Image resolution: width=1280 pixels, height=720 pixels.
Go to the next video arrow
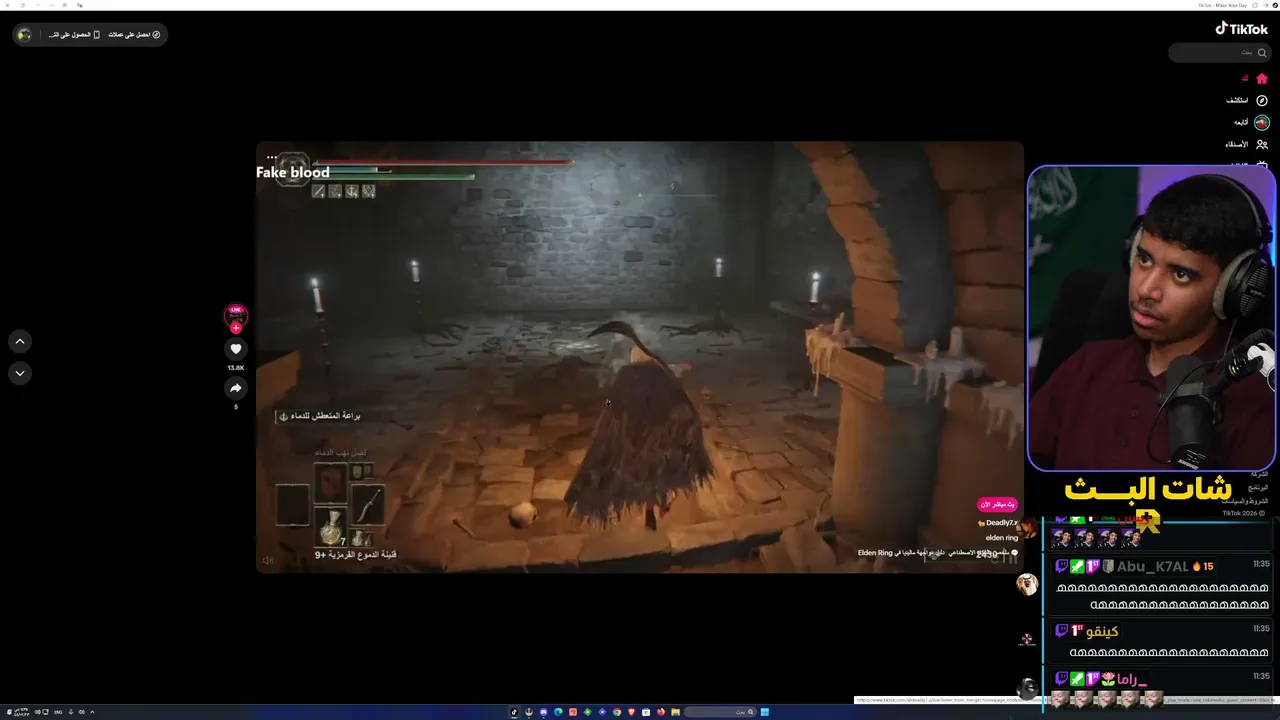[20, 373]
